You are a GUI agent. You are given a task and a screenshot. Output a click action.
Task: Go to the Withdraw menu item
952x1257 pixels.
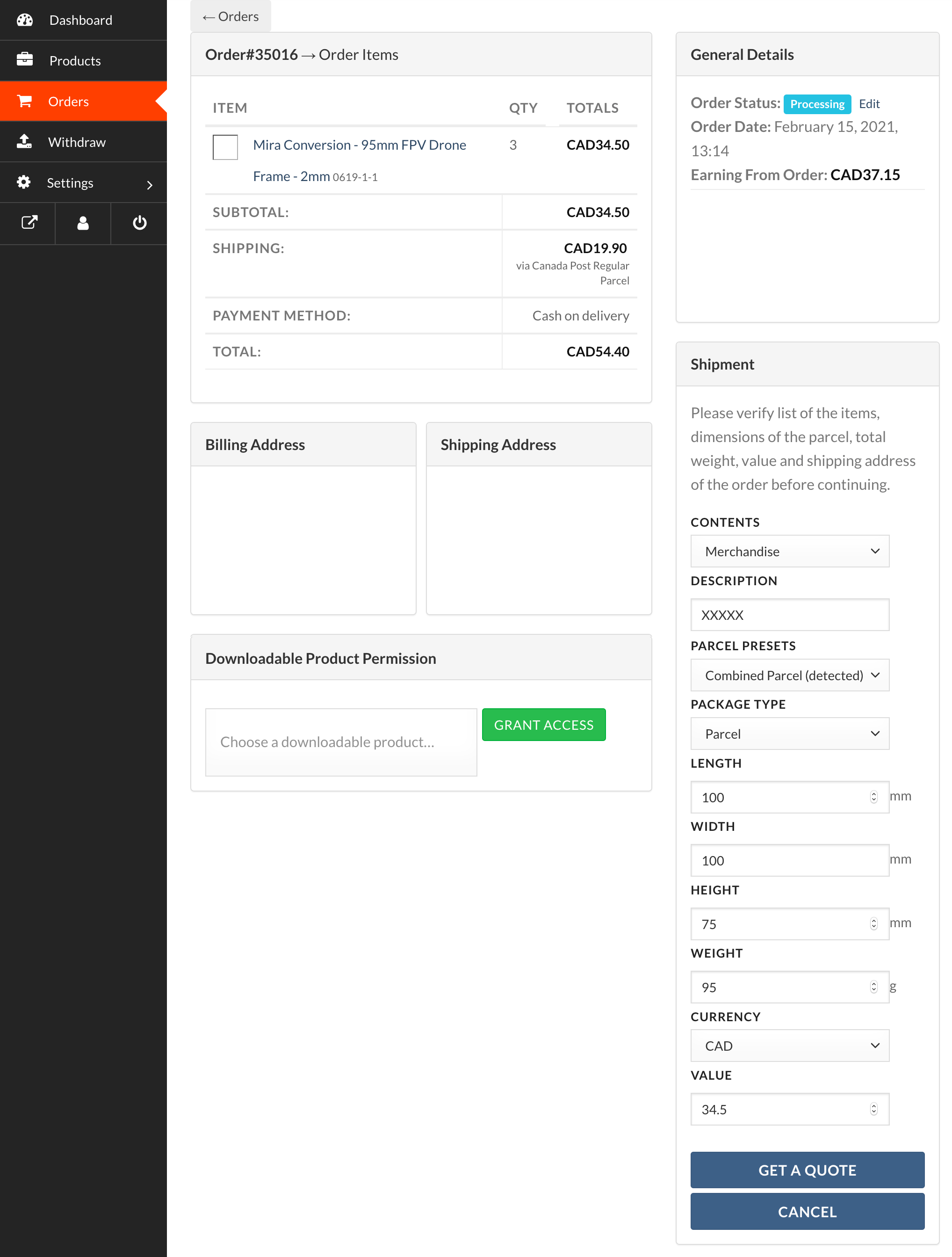tap(77, 142)
